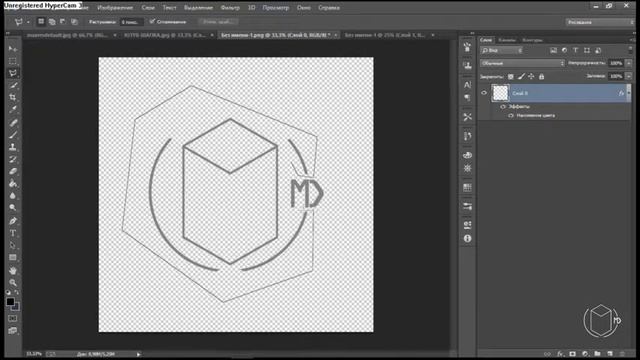
Task: Open the Paragraph panel icon
Action: 467,98
